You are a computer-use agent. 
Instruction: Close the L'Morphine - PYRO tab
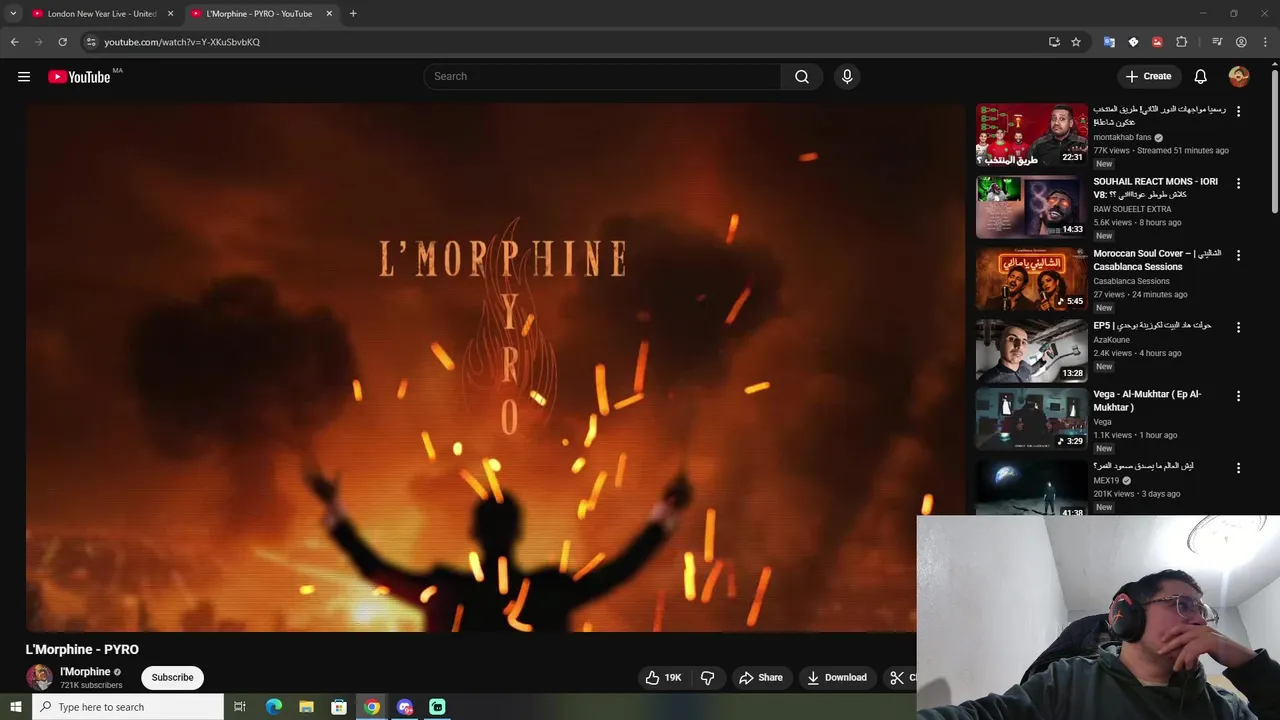(329, 14)
